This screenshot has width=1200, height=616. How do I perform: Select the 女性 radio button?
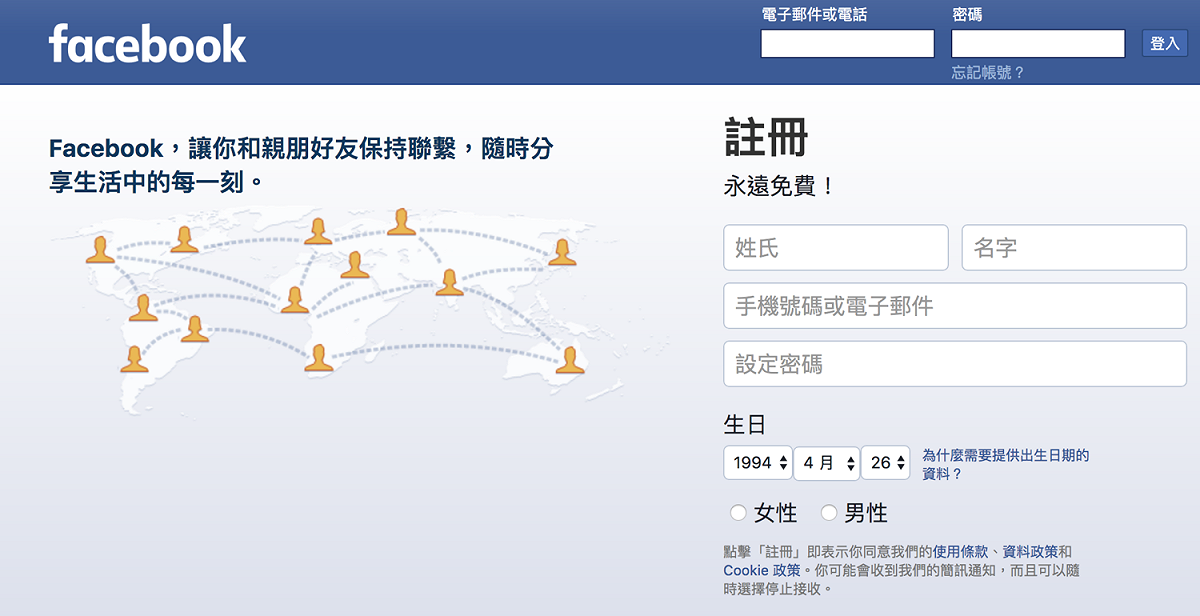point(738,513)
